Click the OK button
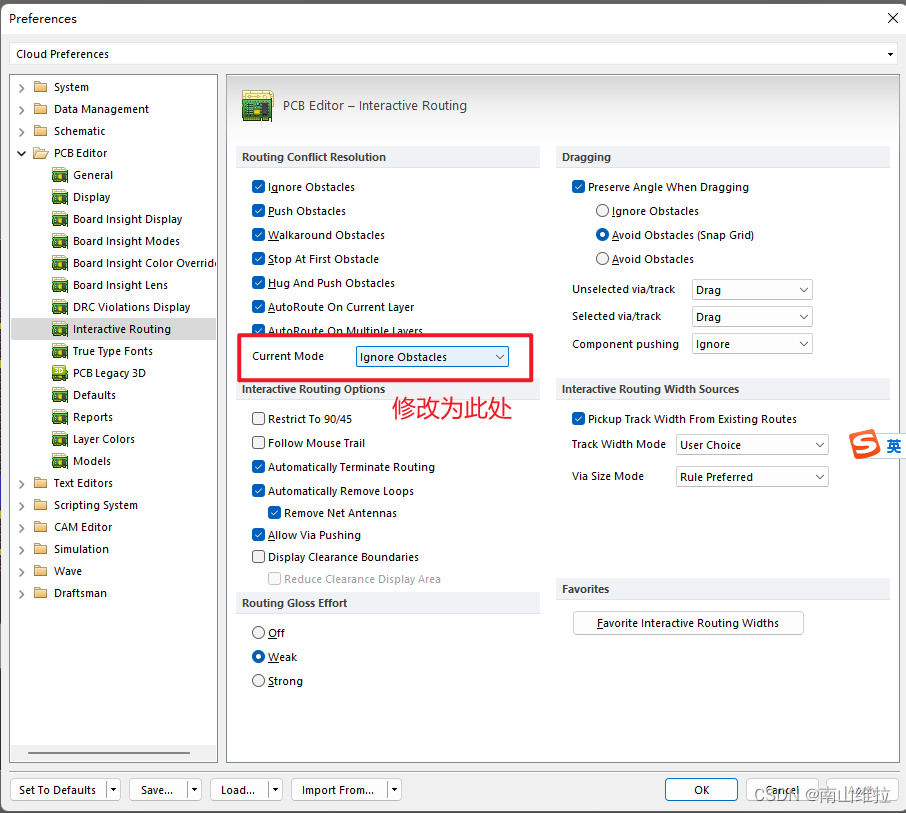 tap(701, 789)
